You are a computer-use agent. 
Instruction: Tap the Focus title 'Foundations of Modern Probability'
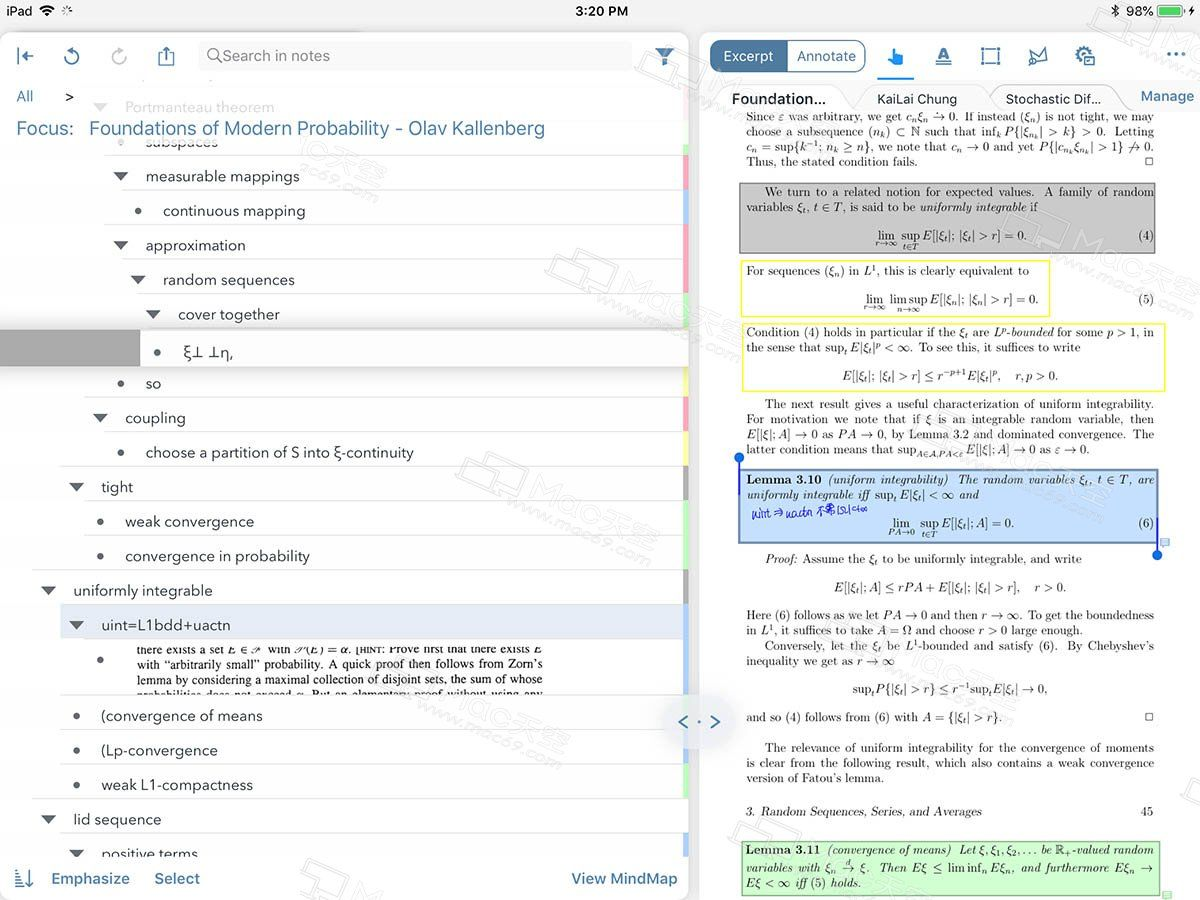point(317,128)
